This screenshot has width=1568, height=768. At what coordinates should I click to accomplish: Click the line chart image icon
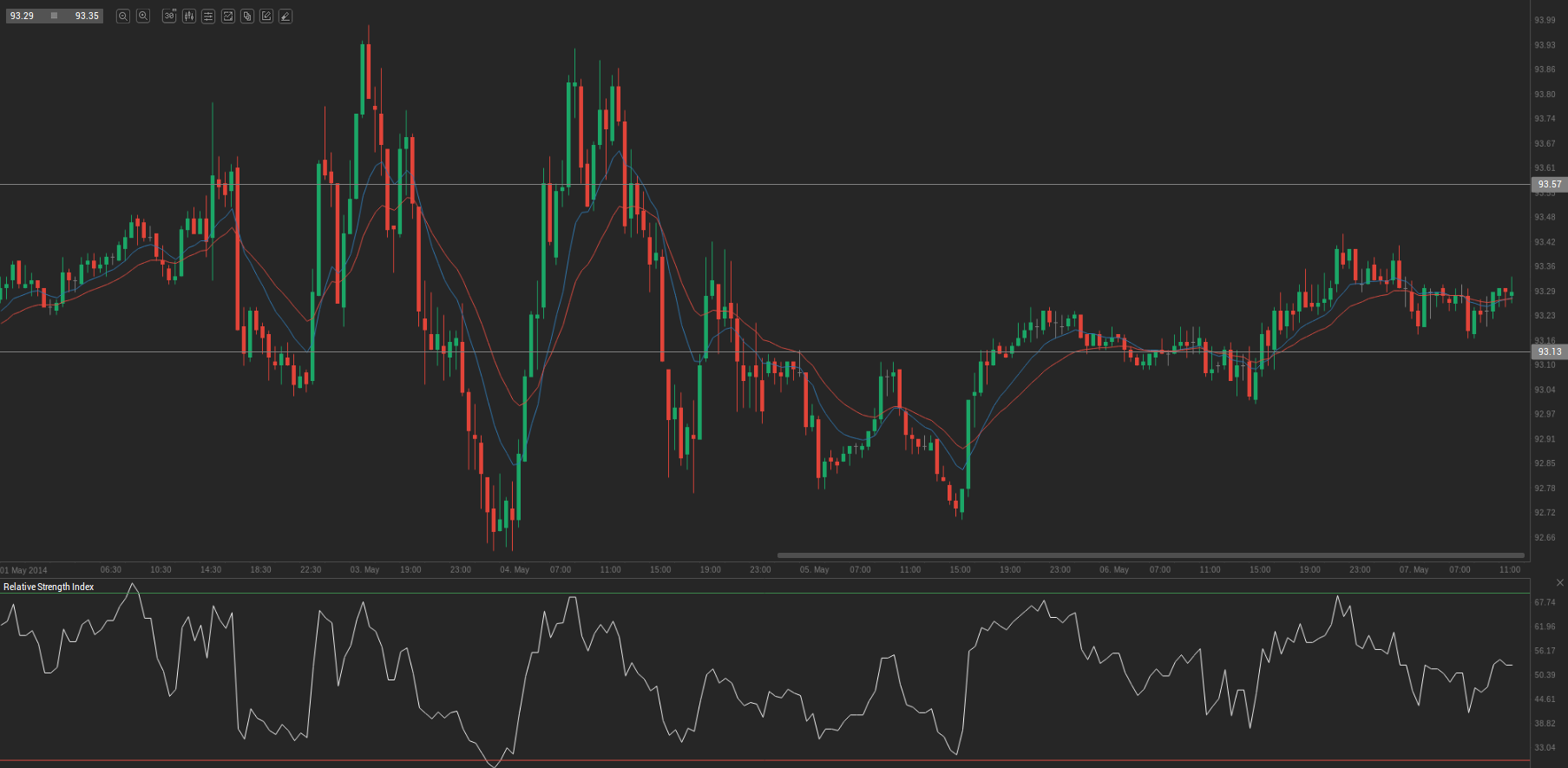(228, 16)
